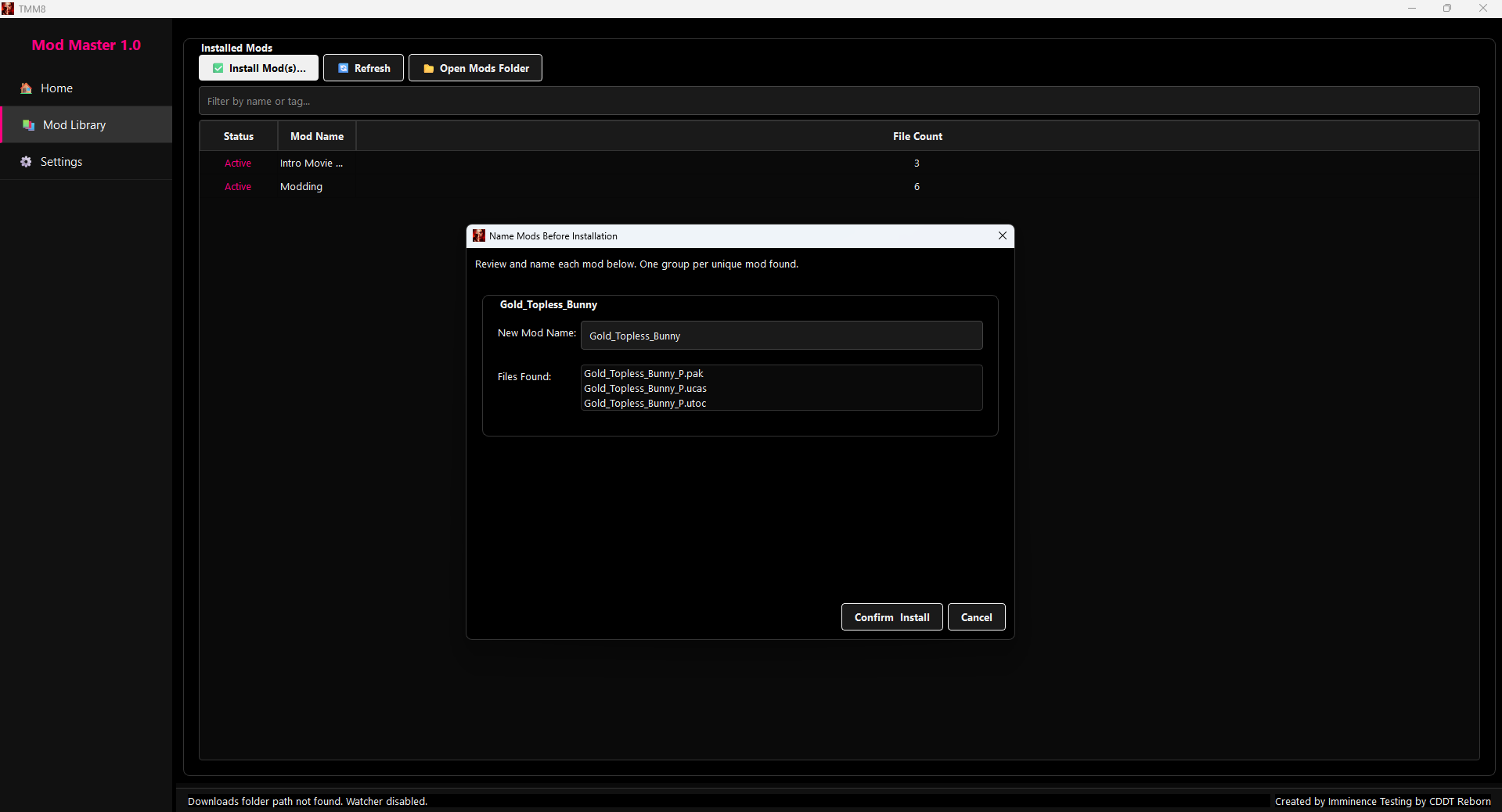
Task: Click the filter by name or tag field
Action: (548, 101)
